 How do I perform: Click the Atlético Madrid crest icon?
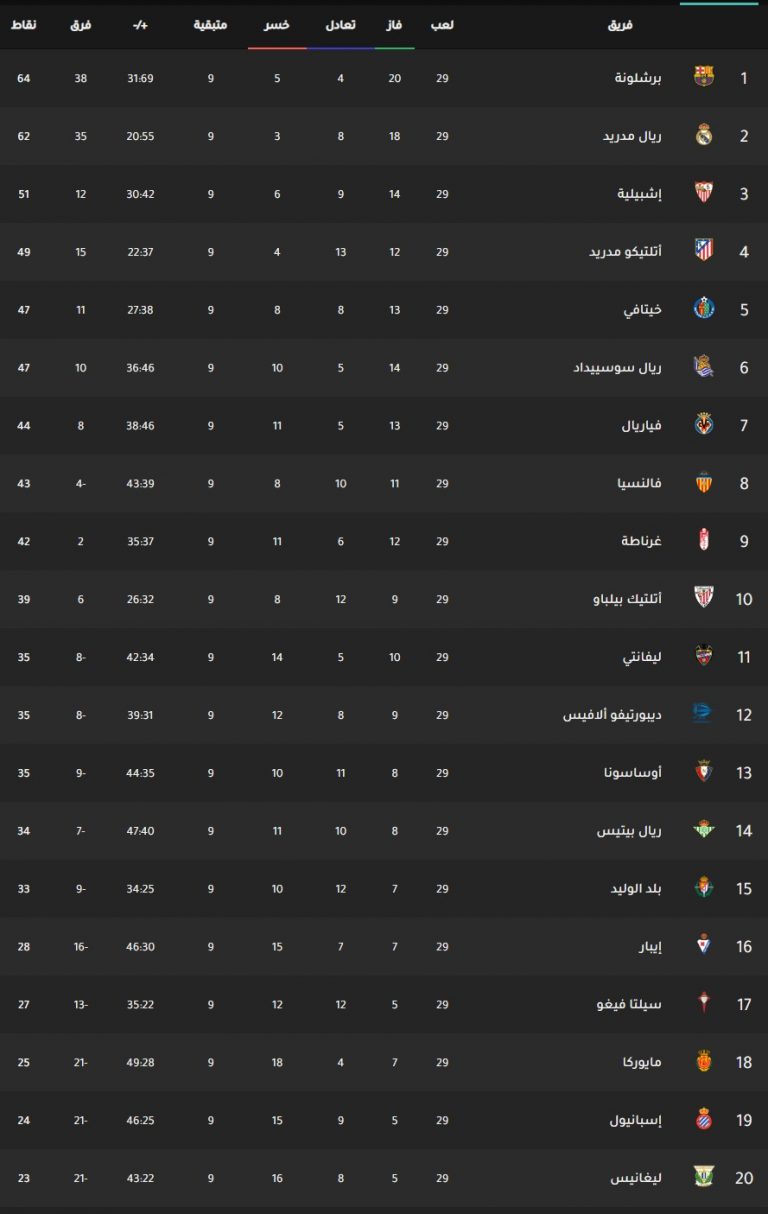click(x=704, y=251)
